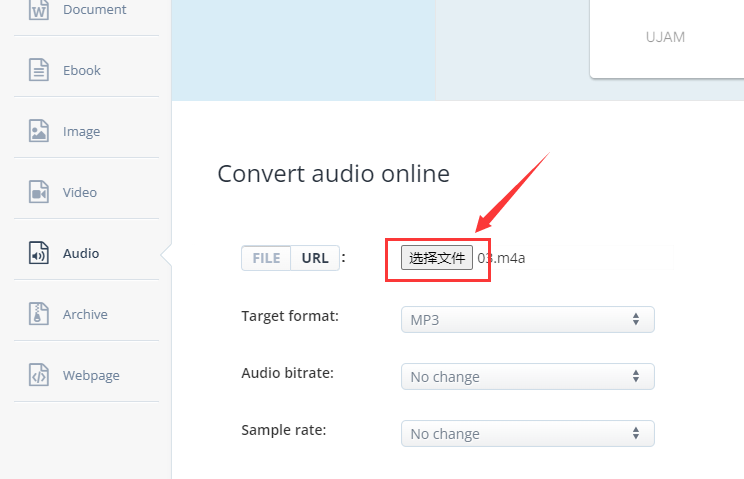Select the Audio speaker file icon
This screenshot has width=744, height=479.
coord(39,253)
